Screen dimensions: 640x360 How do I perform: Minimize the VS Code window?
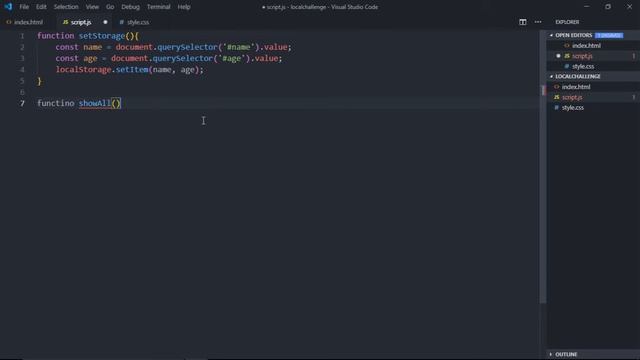pyautogui.click(x=587, y=7)
